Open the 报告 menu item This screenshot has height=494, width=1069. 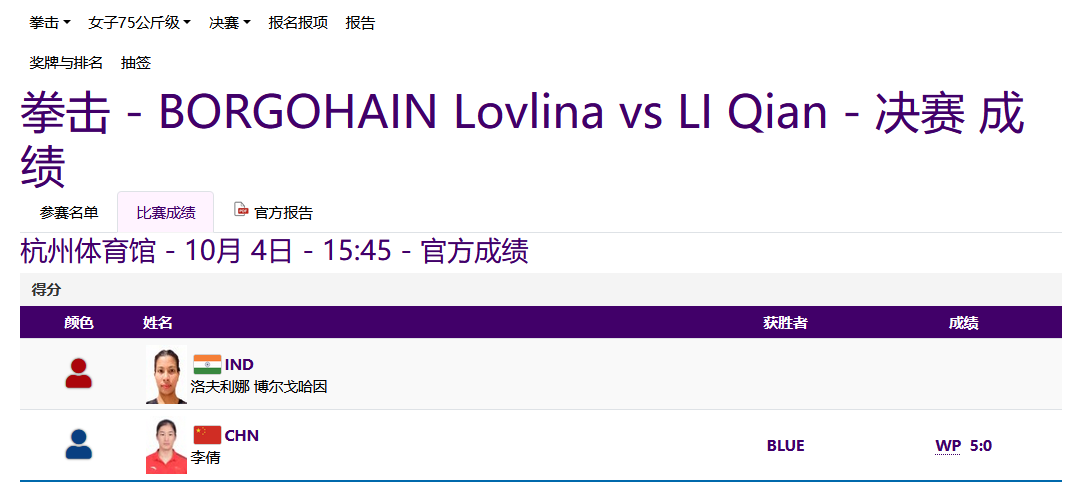360,23
